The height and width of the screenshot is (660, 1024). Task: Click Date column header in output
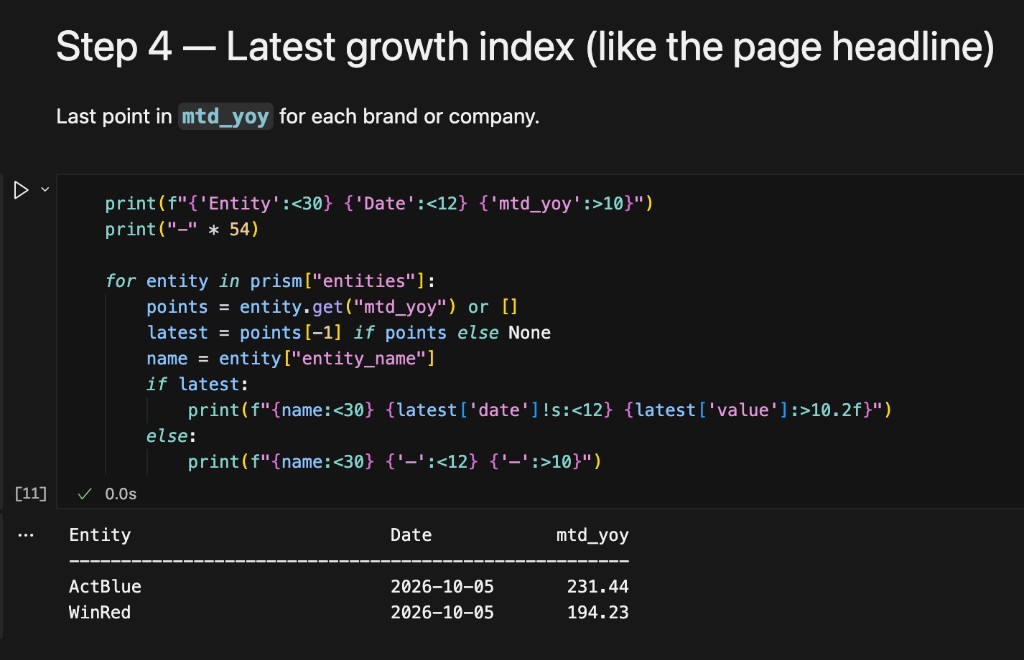411,535
